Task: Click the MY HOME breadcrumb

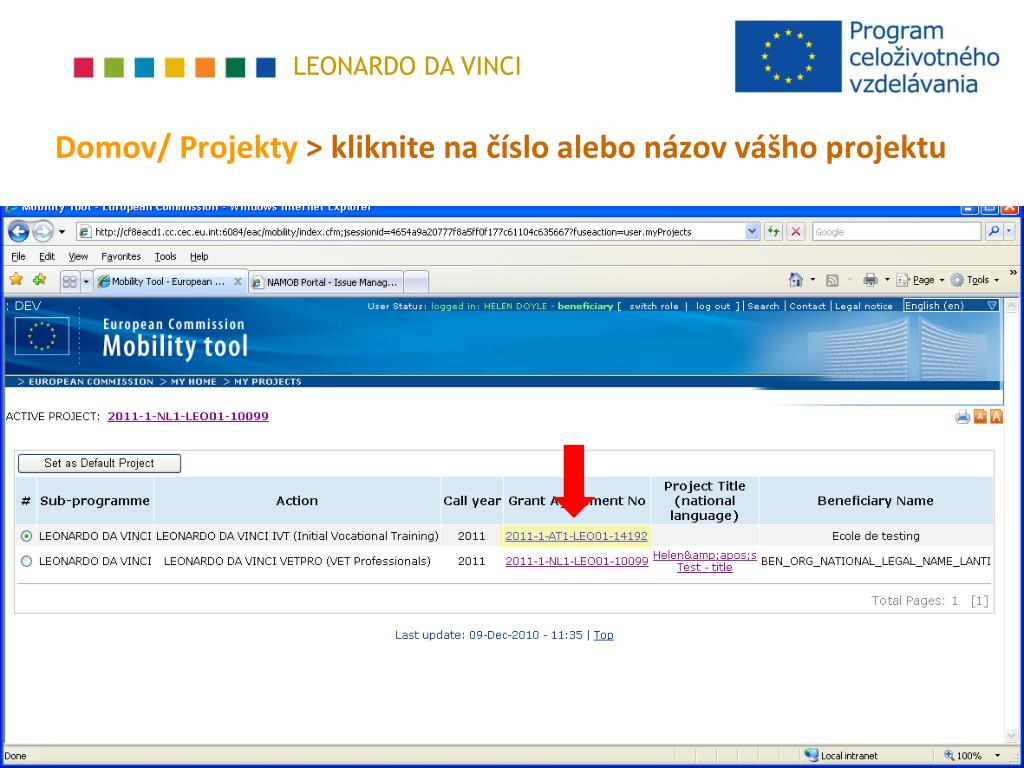Action: tap(193, 381)
